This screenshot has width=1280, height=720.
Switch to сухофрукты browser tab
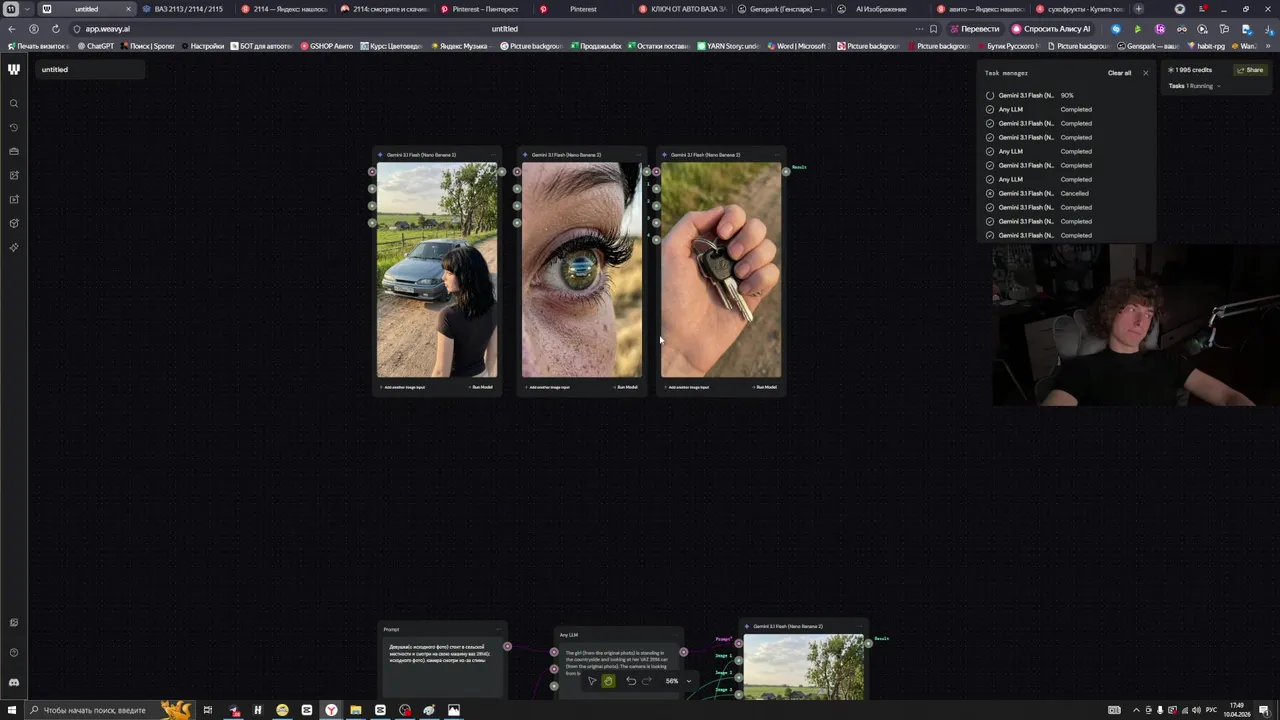[1079, 9]
